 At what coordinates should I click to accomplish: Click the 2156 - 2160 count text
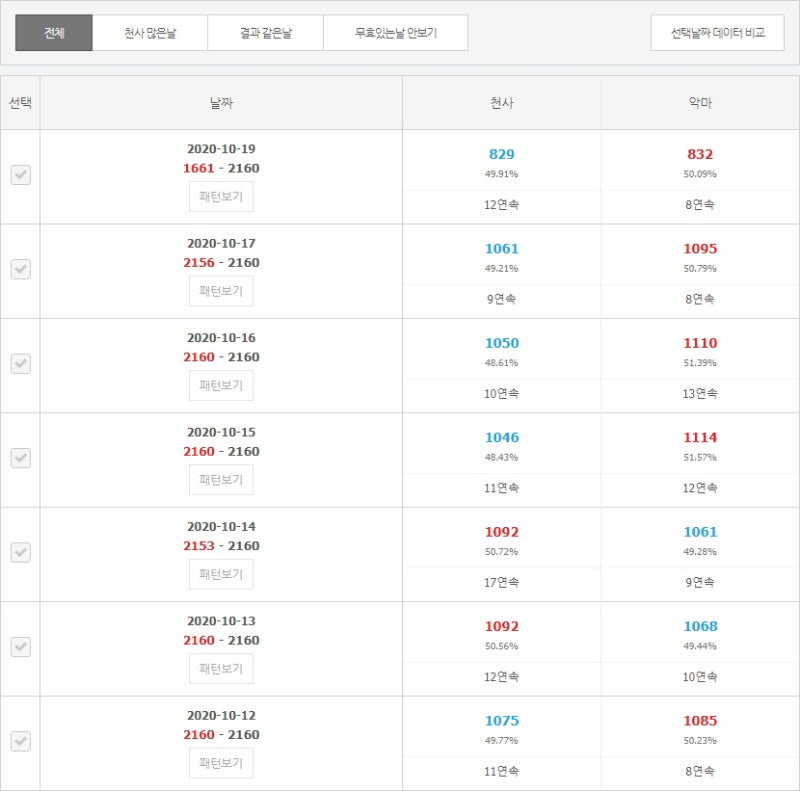(x=221, y=262)
